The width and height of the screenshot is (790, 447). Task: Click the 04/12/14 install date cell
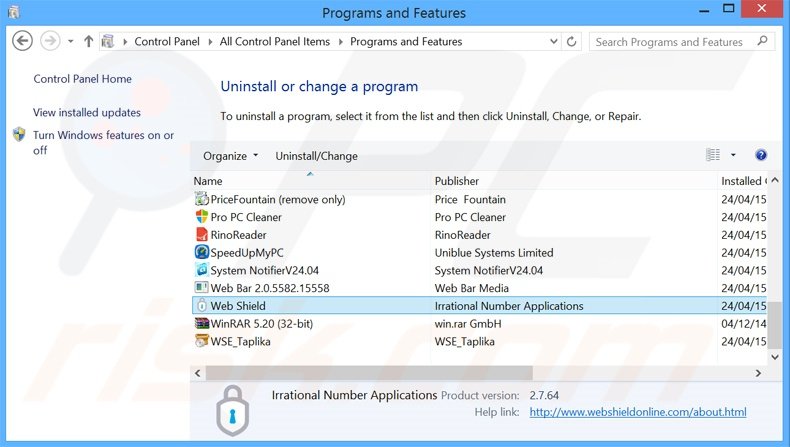tap(744, 324)
